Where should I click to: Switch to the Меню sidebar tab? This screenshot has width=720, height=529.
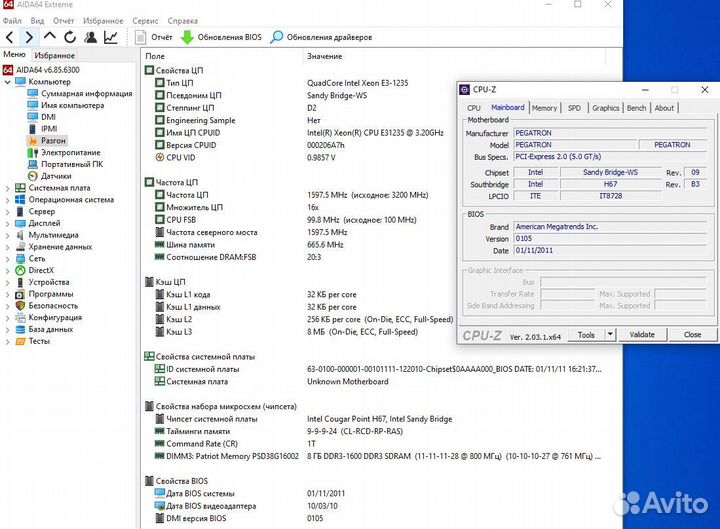coord(15,55)
